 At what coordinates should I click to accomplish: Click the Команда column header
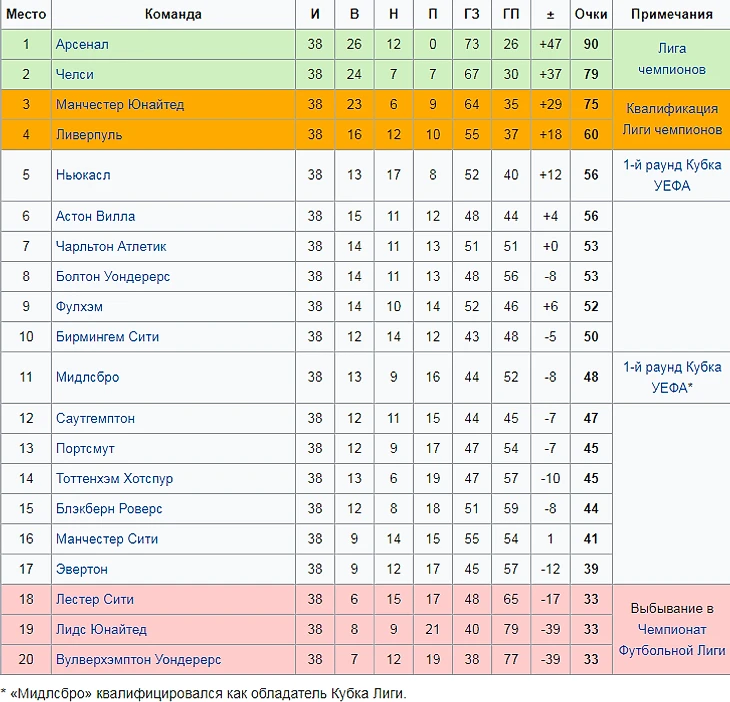tap(173, 14)
